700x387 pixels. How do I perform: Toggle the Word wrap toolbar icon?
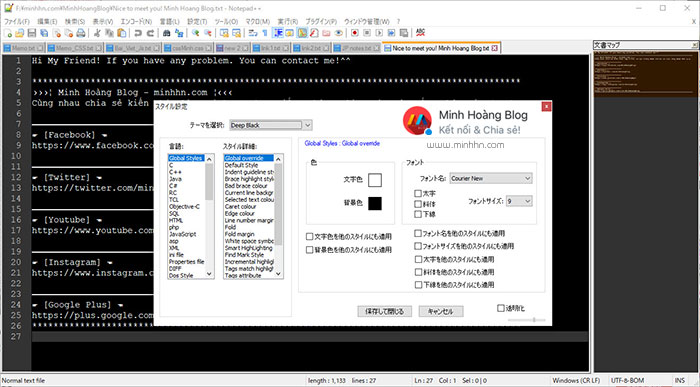(x=253, y=33)
